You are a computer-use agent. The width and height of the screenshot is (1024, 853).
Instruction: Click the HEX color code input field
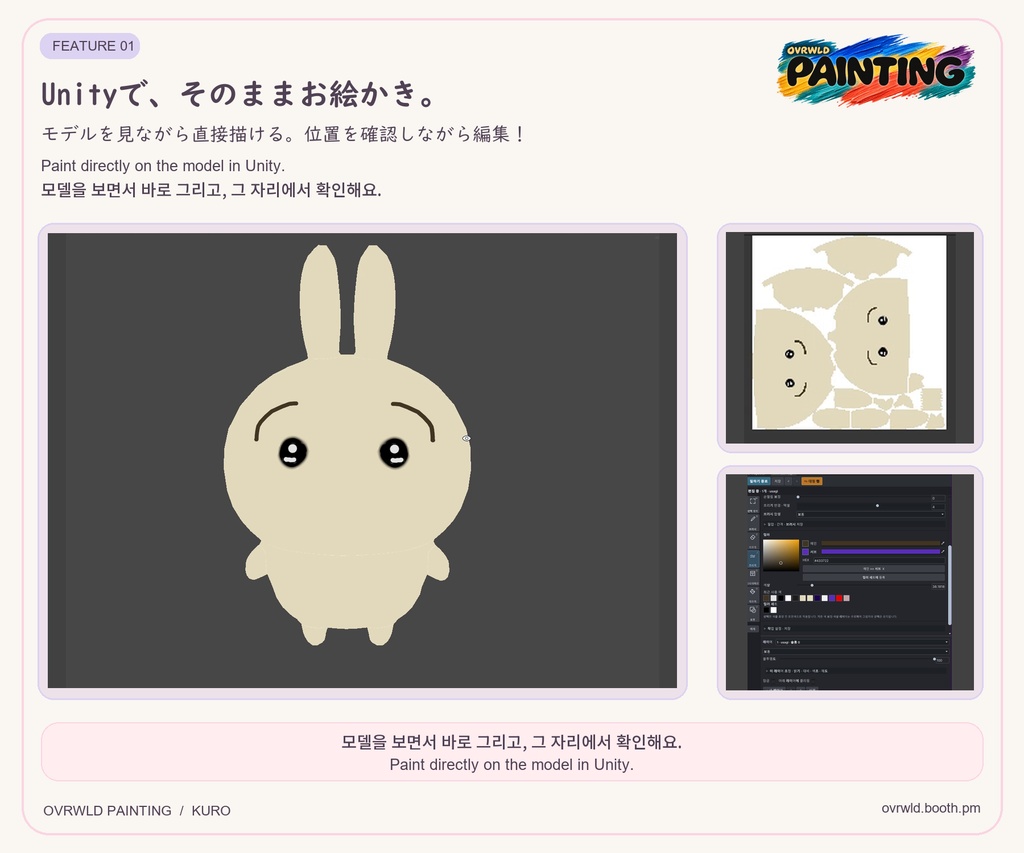click(879, 560)
